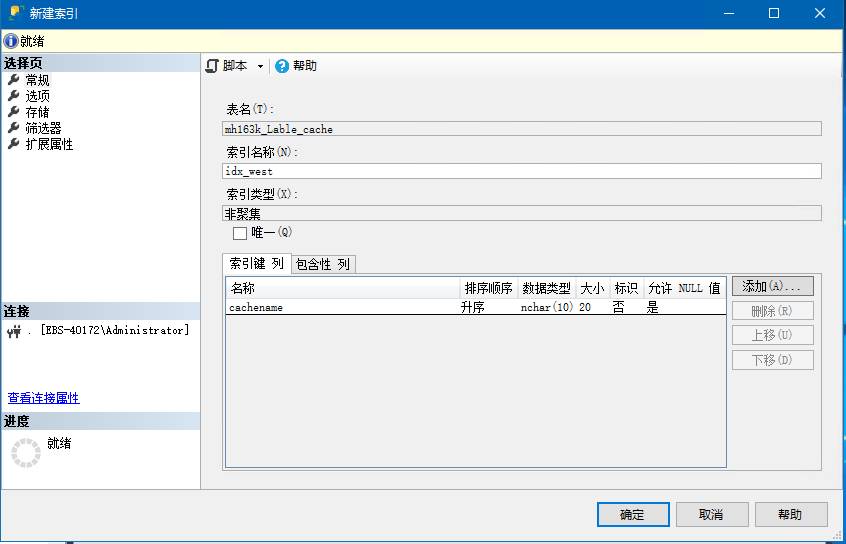Screen dimensions: 846x544
Task: Open the 扩展属性 page in sidebar
Action: [x=49, y=144]
